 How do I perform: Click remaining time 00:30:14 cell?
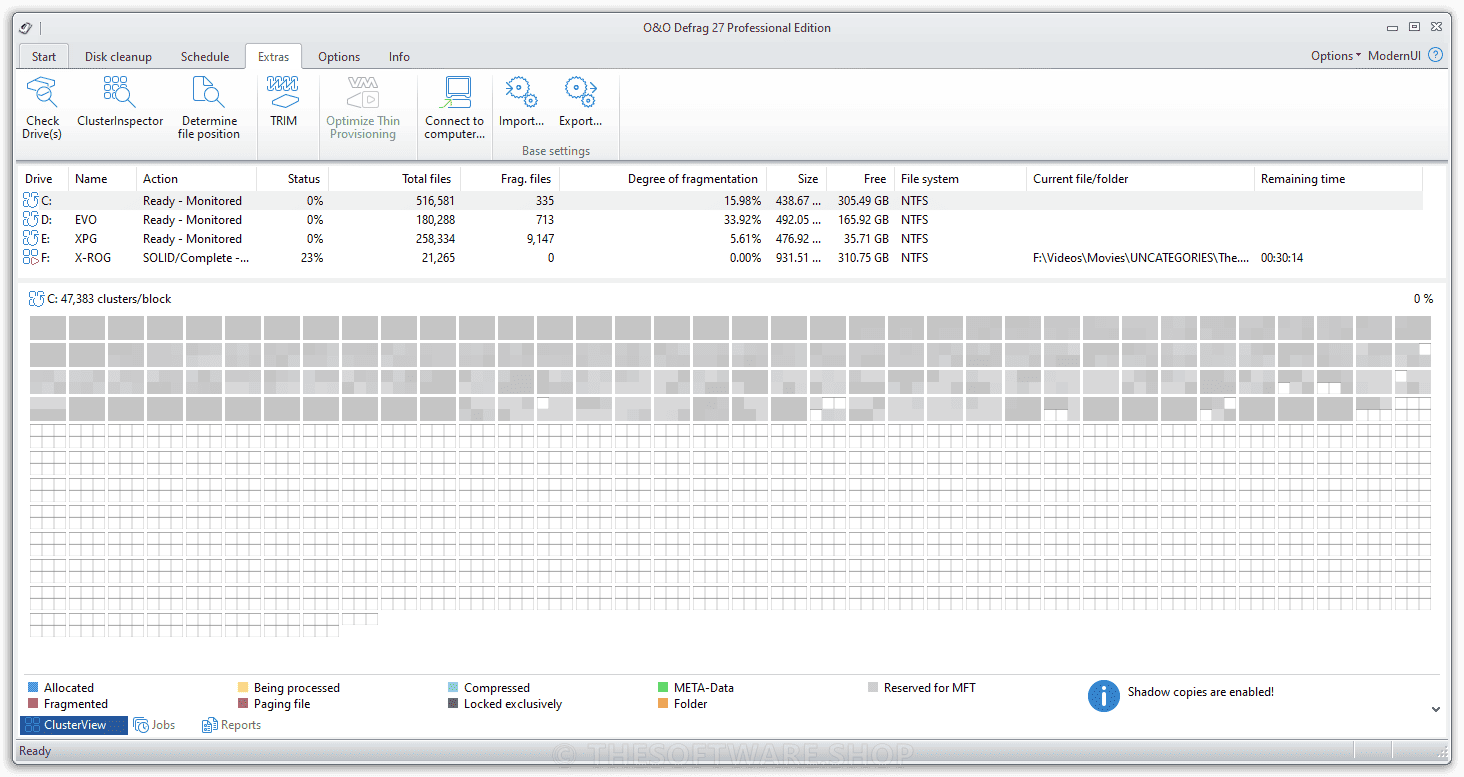[x=1282, y=258]
